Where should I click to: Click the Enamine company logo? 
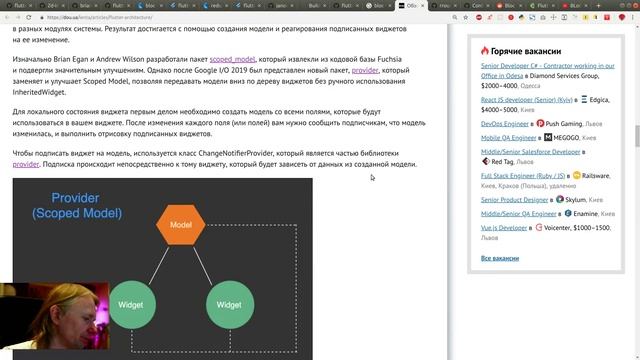click(568, 213)
